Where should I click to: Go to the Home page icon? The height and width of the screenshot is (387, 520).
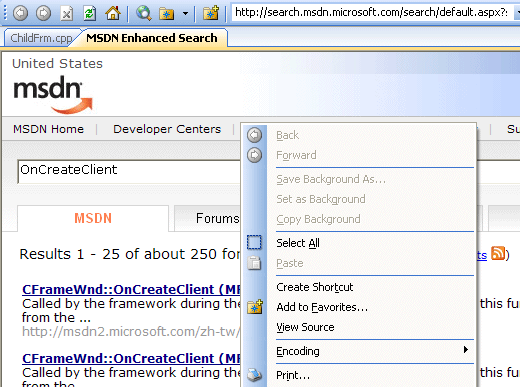point(113,13)
